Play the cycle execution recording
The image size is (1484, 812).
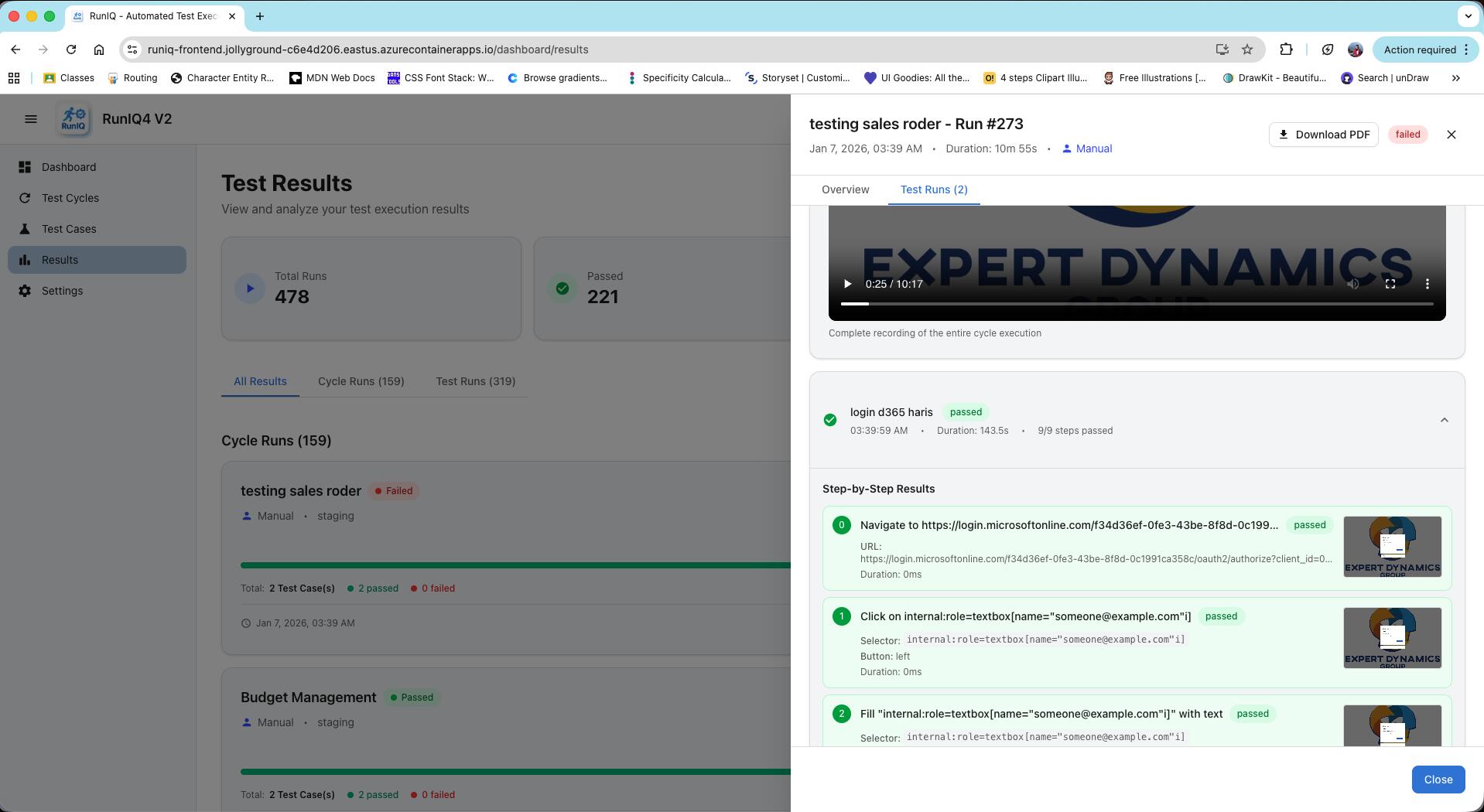click(x=847, y=284)
